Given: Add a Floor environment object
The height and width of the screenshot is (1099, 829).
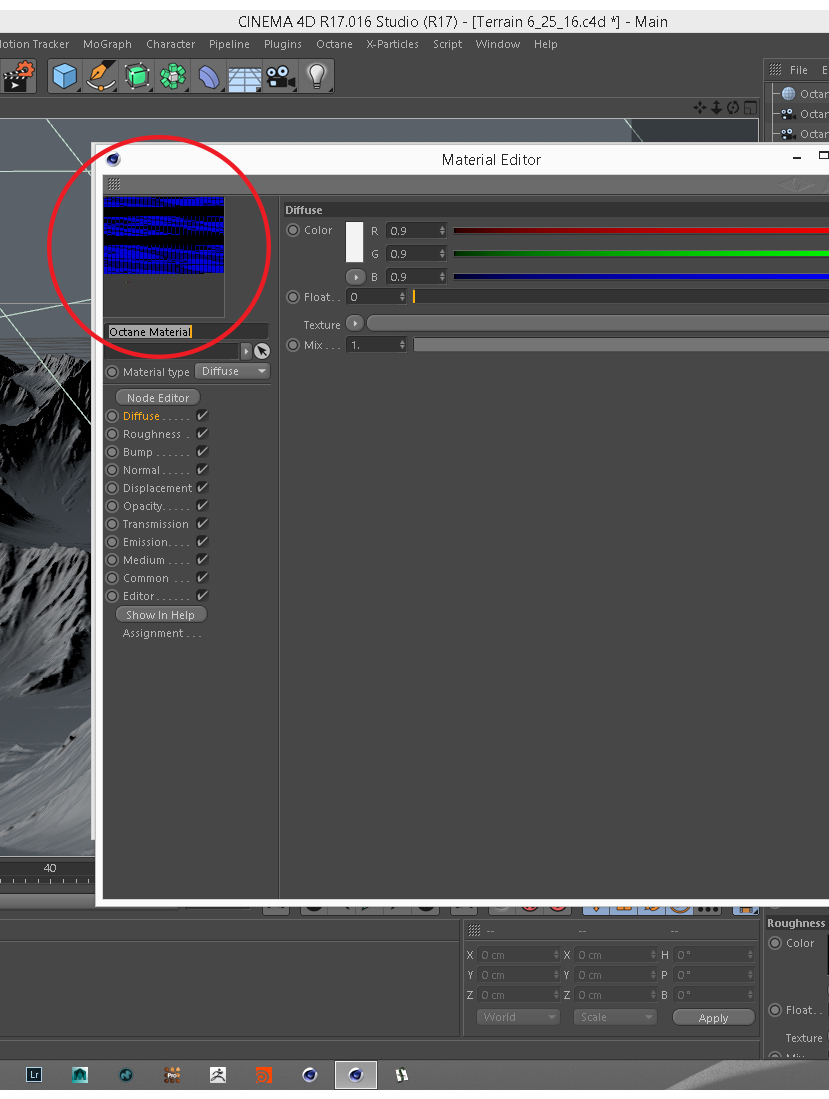Looking at the screenshot, I should tap(245, 78).
